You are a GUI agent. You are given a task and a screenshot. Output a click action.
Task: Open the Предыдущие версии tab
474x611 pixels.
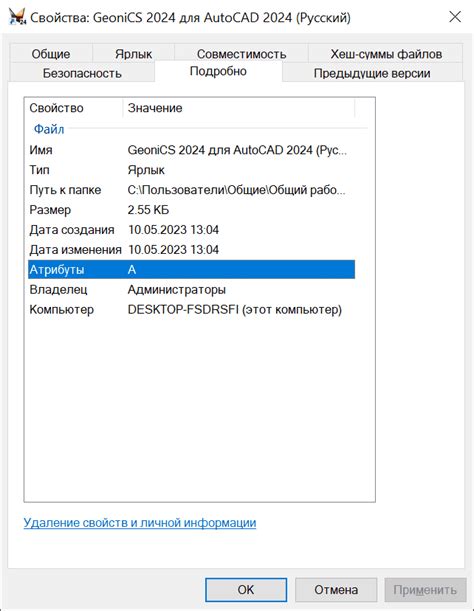[x=372, y=73]
